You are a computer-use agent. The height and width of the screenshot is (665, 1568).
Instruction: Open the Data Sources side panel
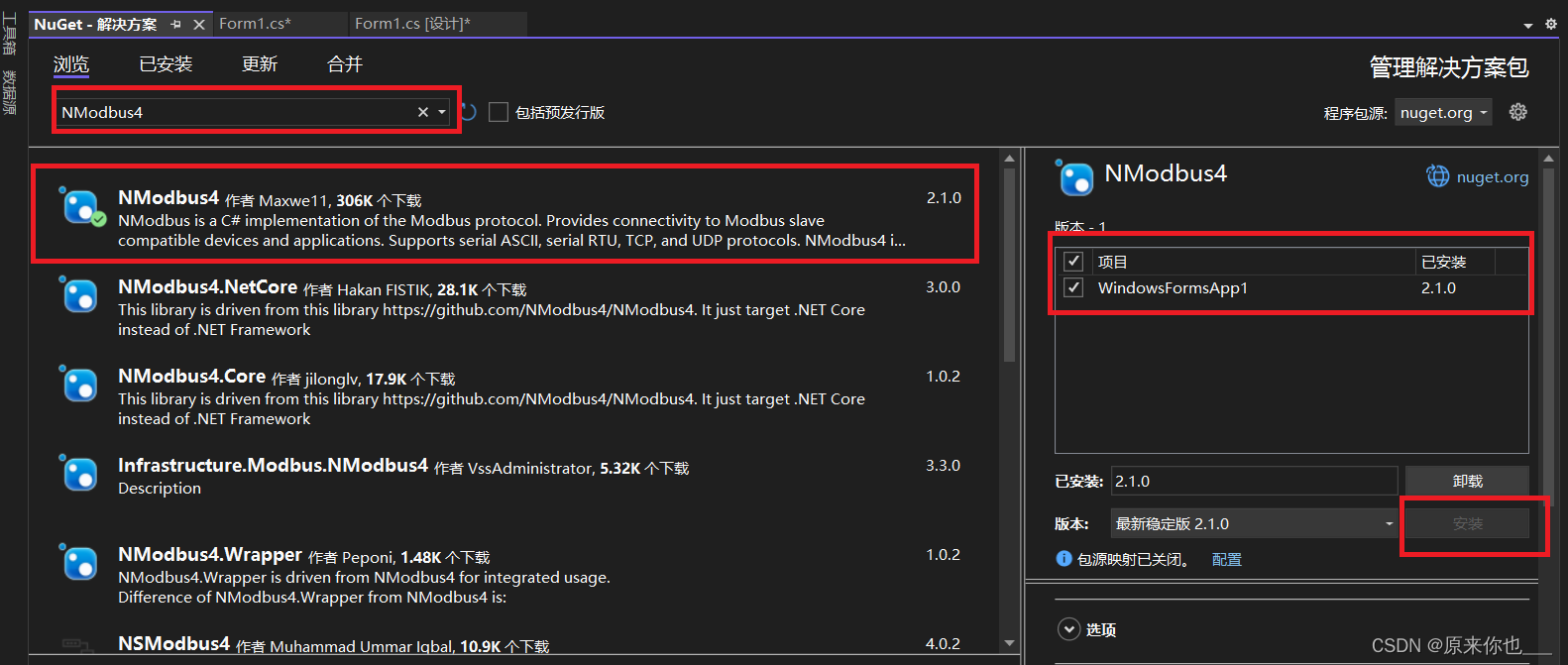[x=9, y=92]
